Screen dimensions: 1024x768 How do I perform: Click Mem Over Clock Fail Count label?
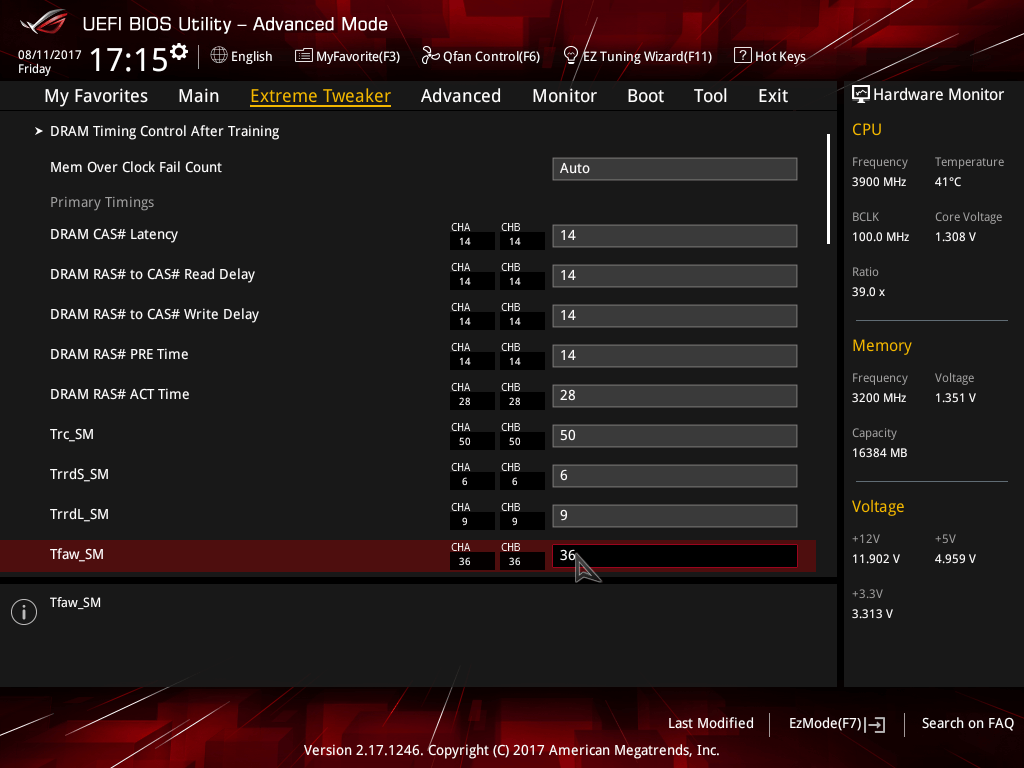[136, 167]
